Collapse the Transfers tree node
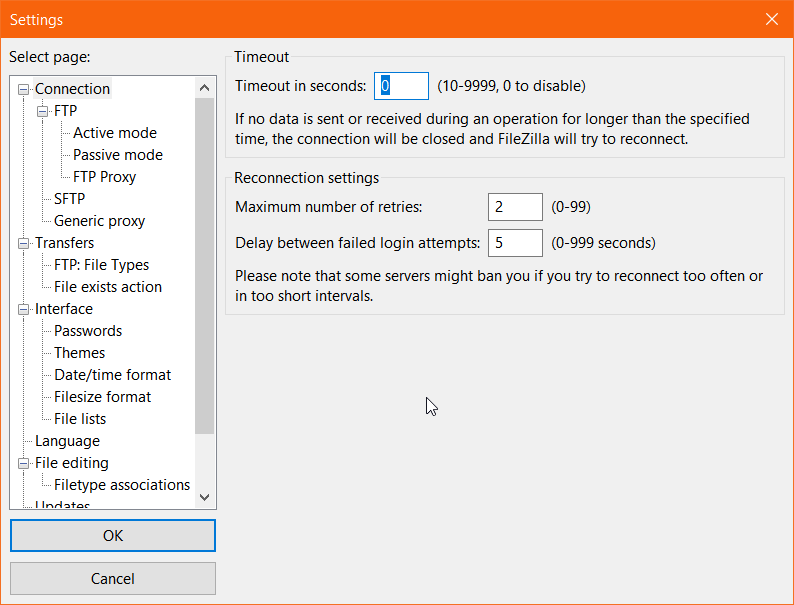The height and width of the screenshot is (605, 794). pyautogui.click(x=24, y=243)
